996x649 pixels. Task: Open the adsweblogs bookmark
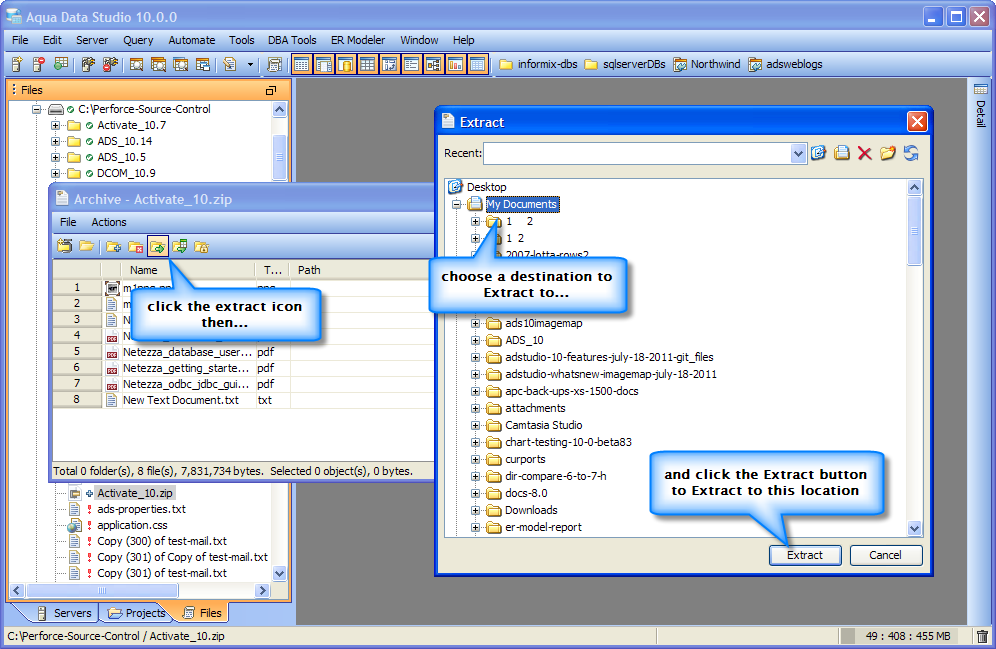click(785, 64)
